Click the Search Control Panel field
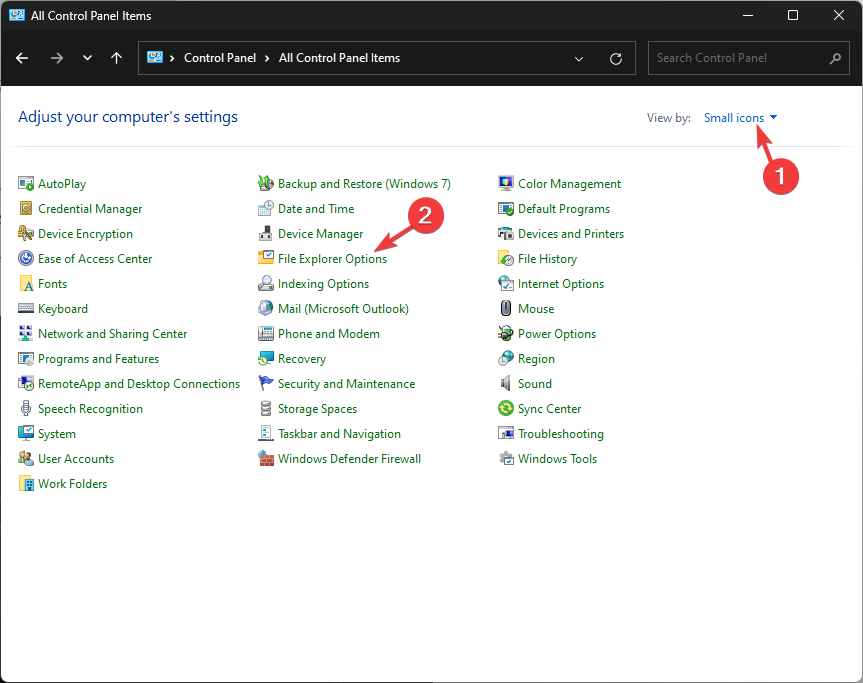863x683 pixels. pos(740,58)
